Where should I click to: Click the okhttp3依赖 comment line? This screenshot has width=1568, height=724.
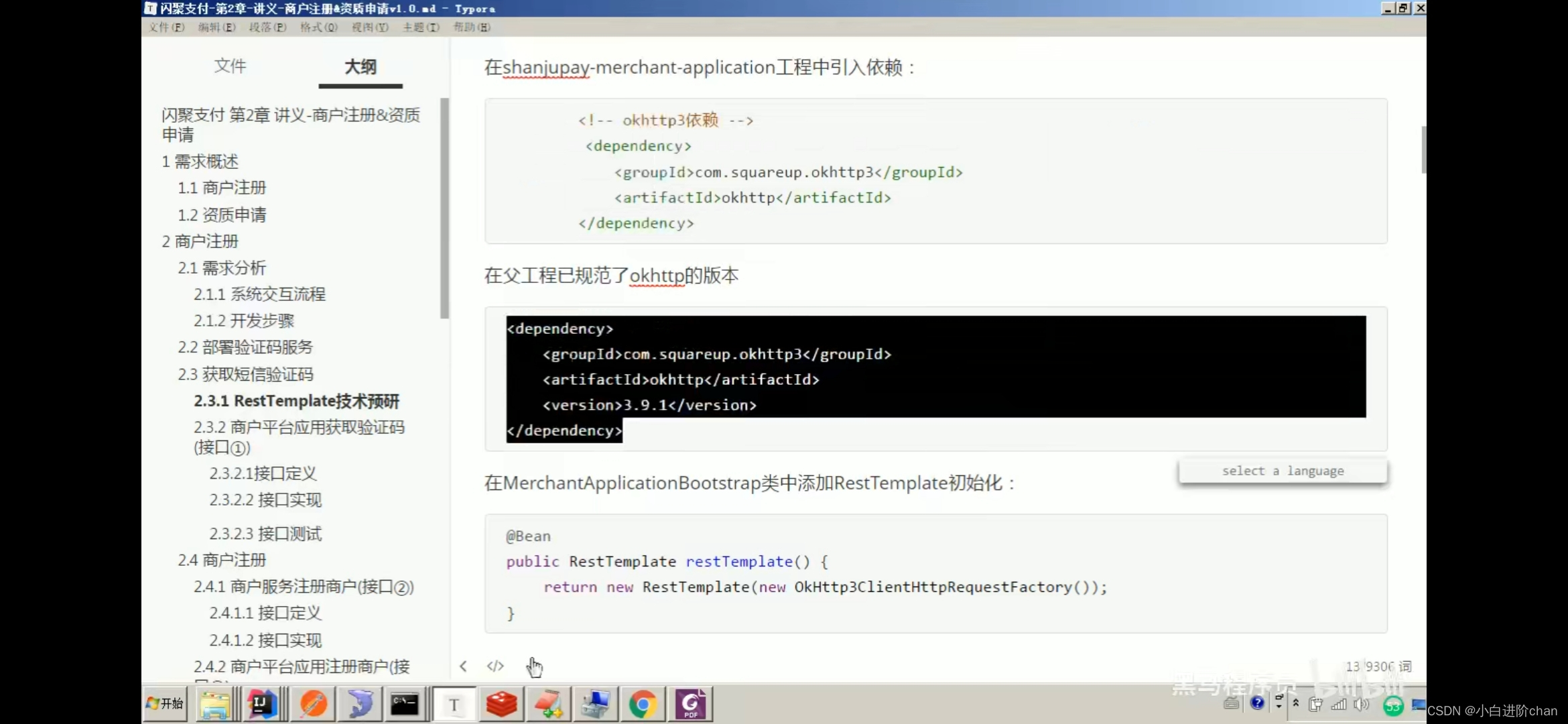click(x=666, y=121)
